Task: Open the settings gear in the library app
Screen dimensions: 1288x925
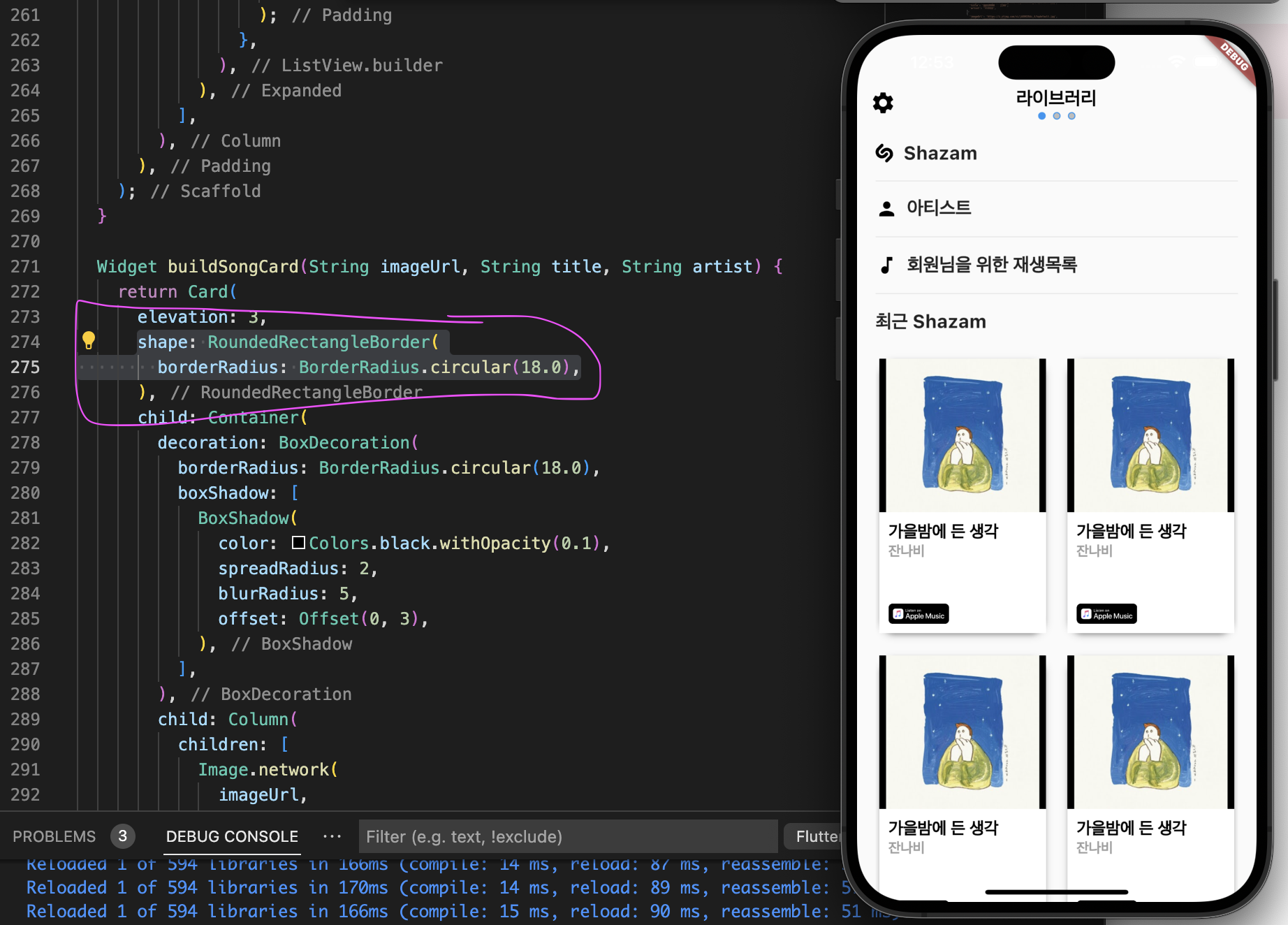Action: tap(883, 103)
